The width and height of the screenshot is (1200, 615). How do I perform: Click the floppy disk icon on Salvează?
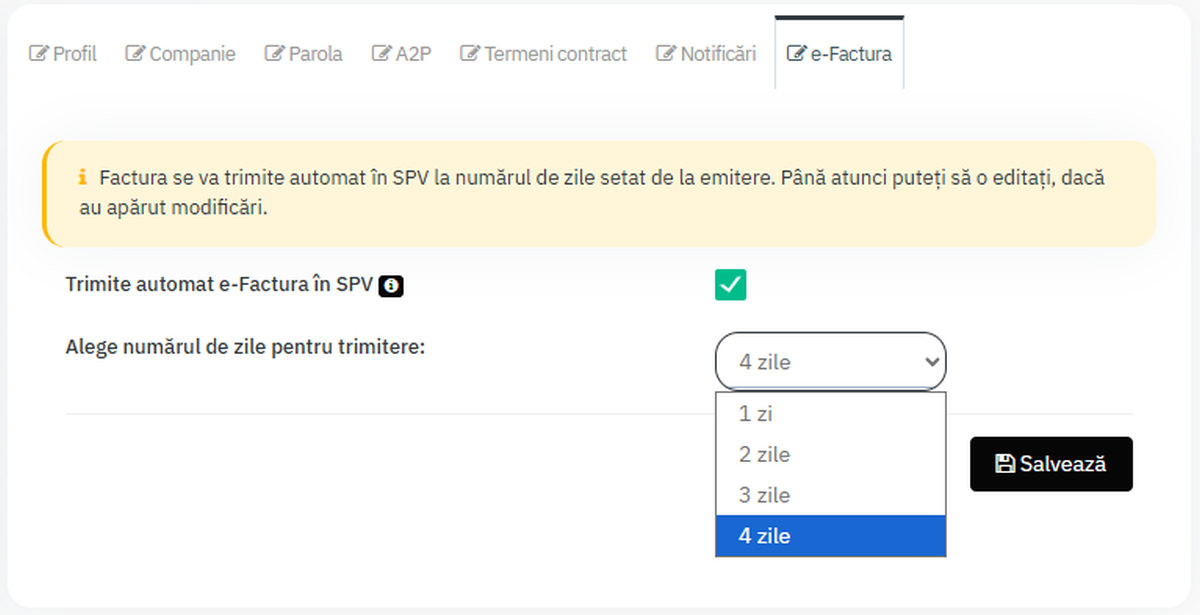tap(1004, 464)
